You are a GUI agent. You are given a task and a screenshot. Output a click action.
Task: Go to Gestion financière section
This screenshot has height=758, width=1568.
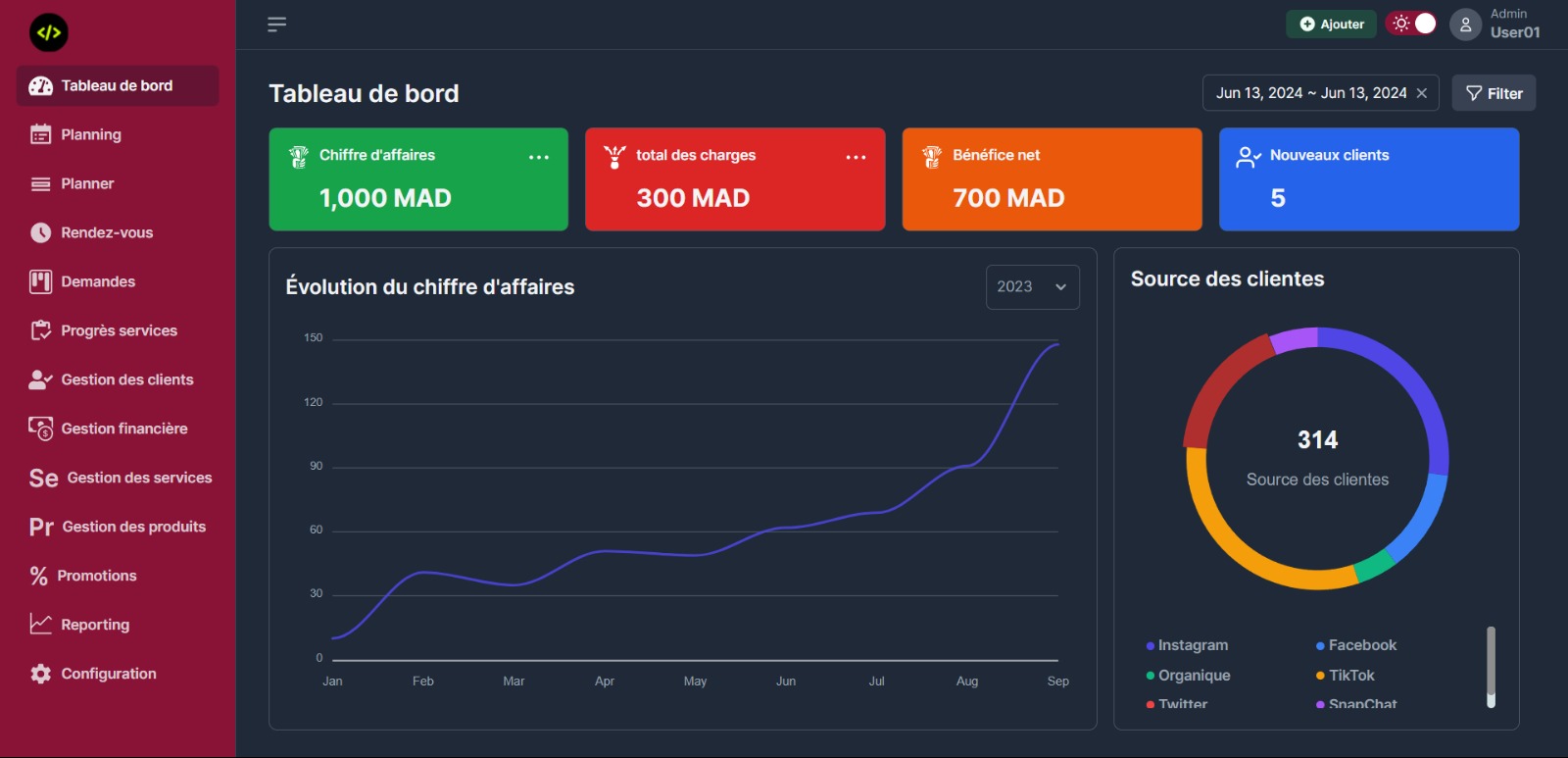click(123, 429)
